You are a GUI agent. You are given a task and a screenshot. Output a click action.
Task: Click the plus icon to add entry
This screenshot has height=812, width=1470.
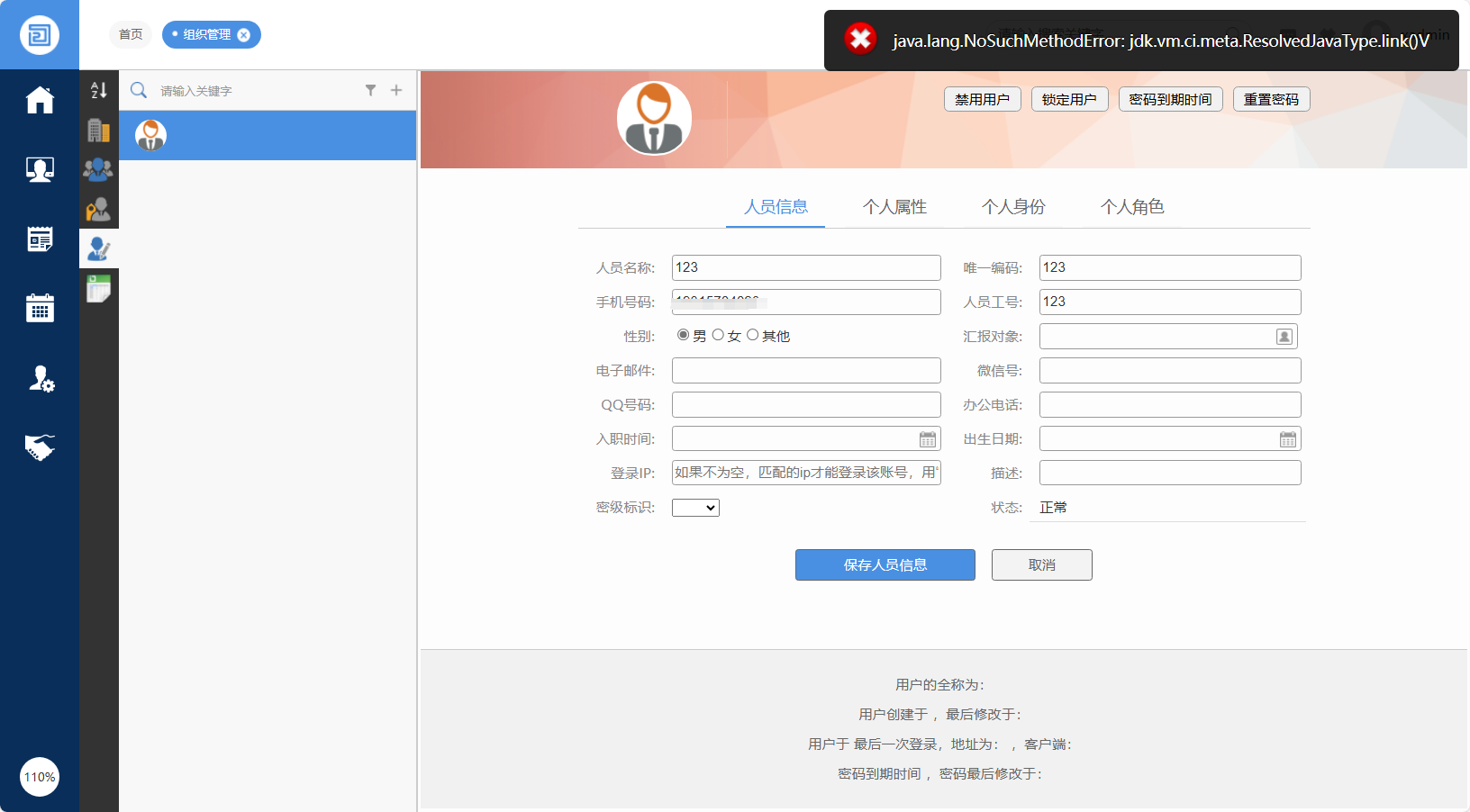click(x=396, y=90)
